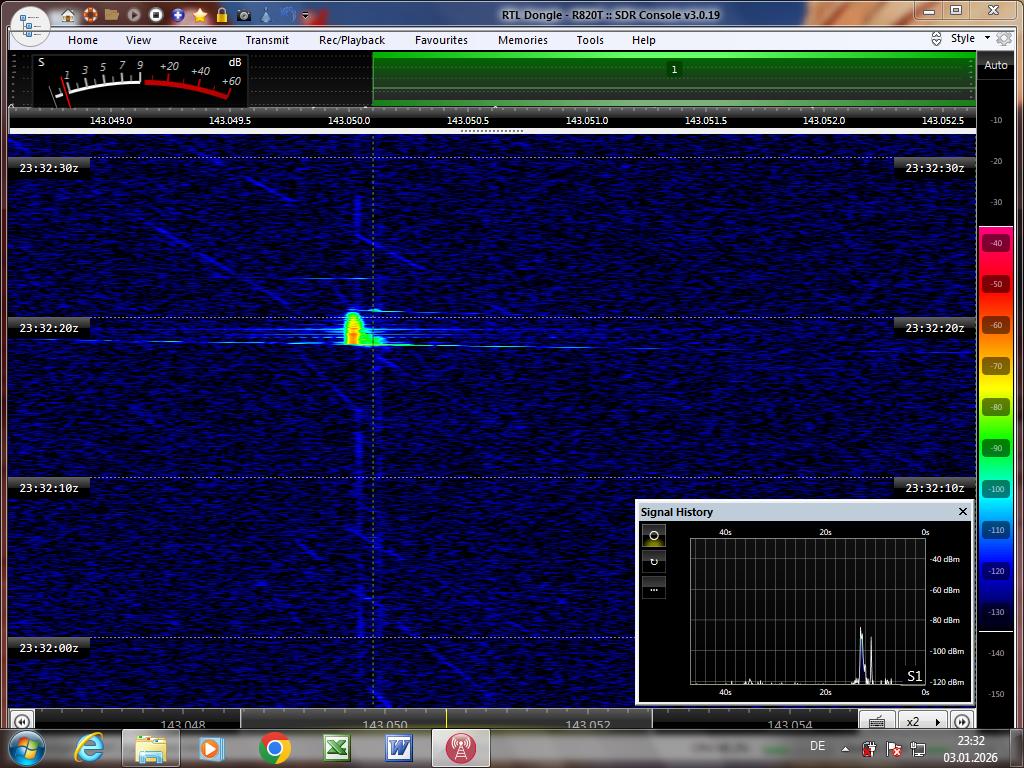Open Excel from the taskbar
The height and width of the screenshot is (768, 1024).
pos(337,748)
